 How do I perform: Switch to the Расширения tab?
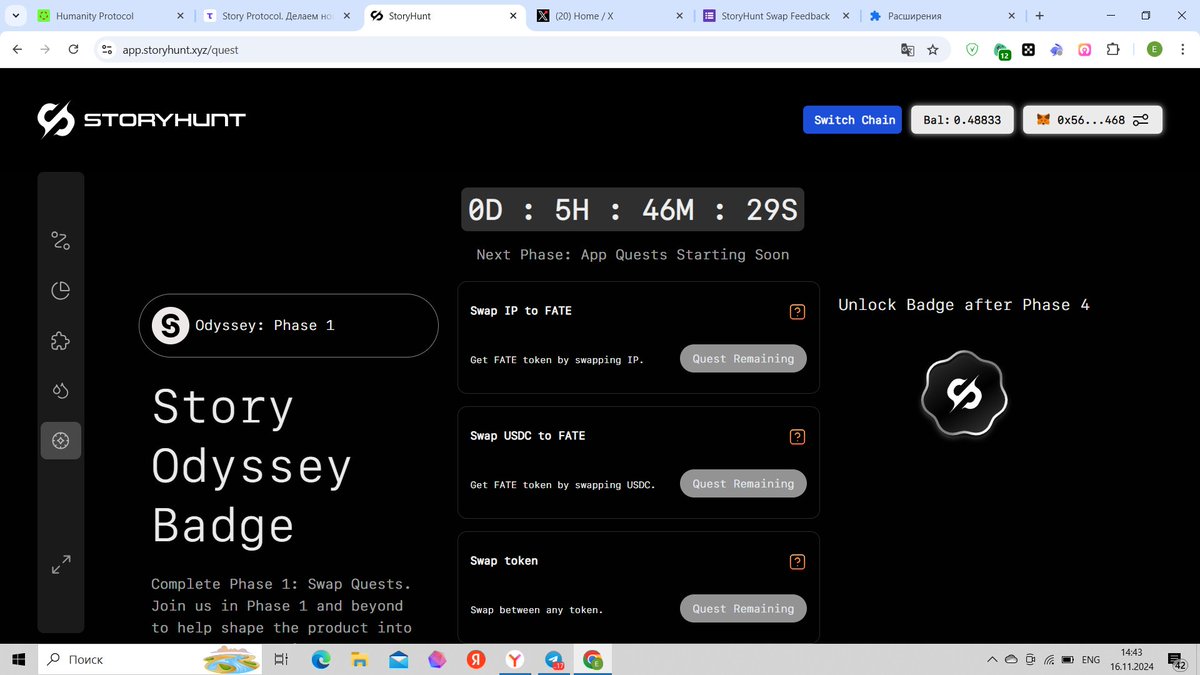pos(941,16)
